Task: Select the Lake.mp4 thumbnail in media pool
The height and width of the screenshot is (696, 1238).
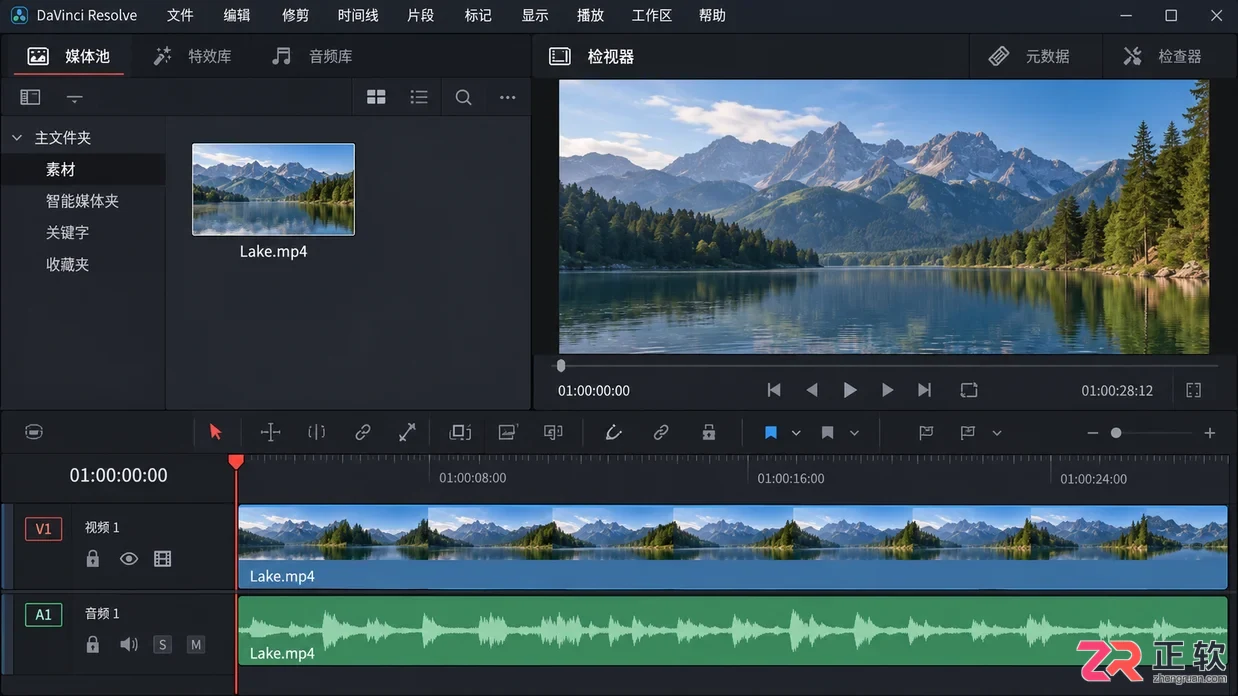Action: click(273, 189)
